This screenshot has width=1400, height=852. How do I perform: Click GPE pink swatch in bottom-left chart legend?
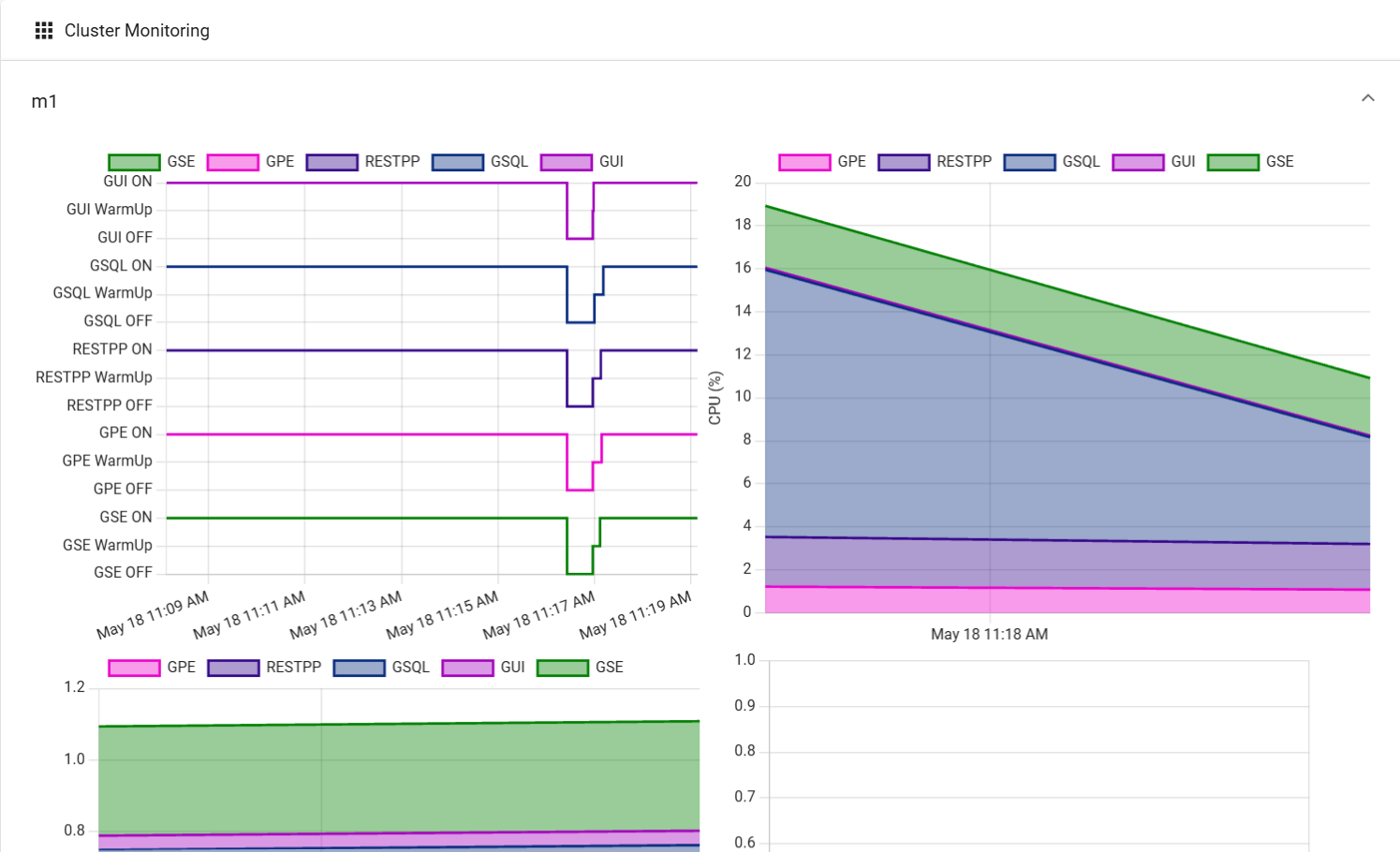click(x=134, y=668)
